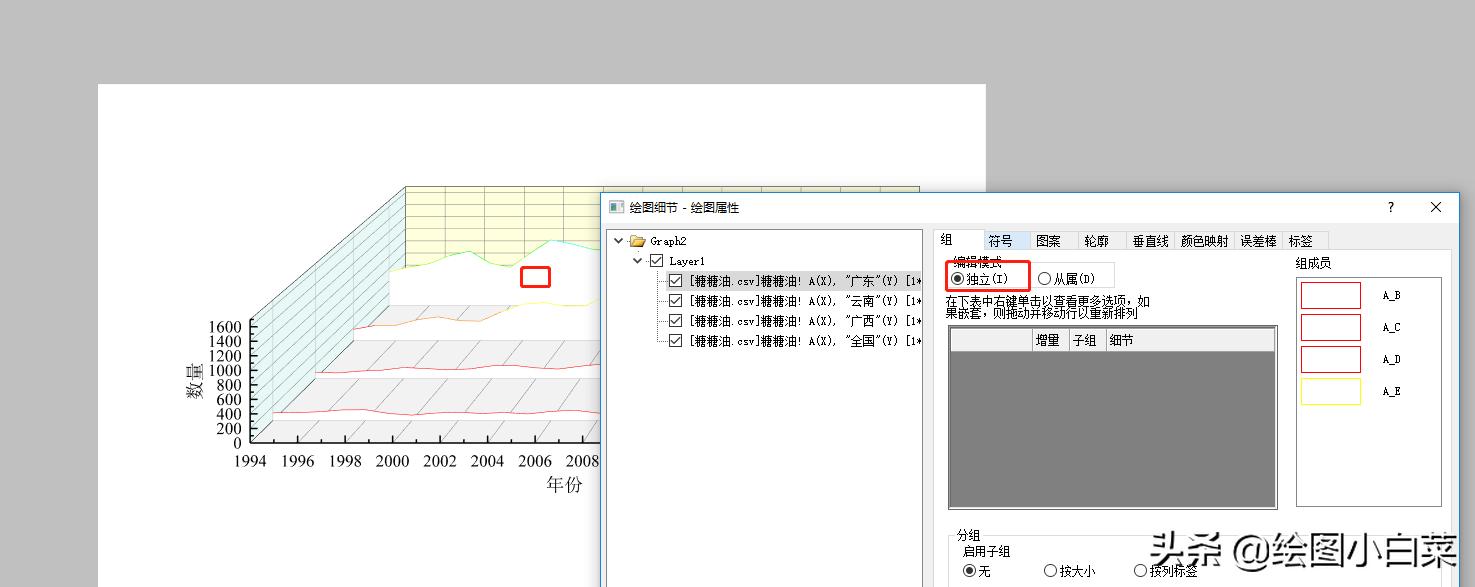Click the A_D member label
1475x587 pixels.
point(1391,360)
